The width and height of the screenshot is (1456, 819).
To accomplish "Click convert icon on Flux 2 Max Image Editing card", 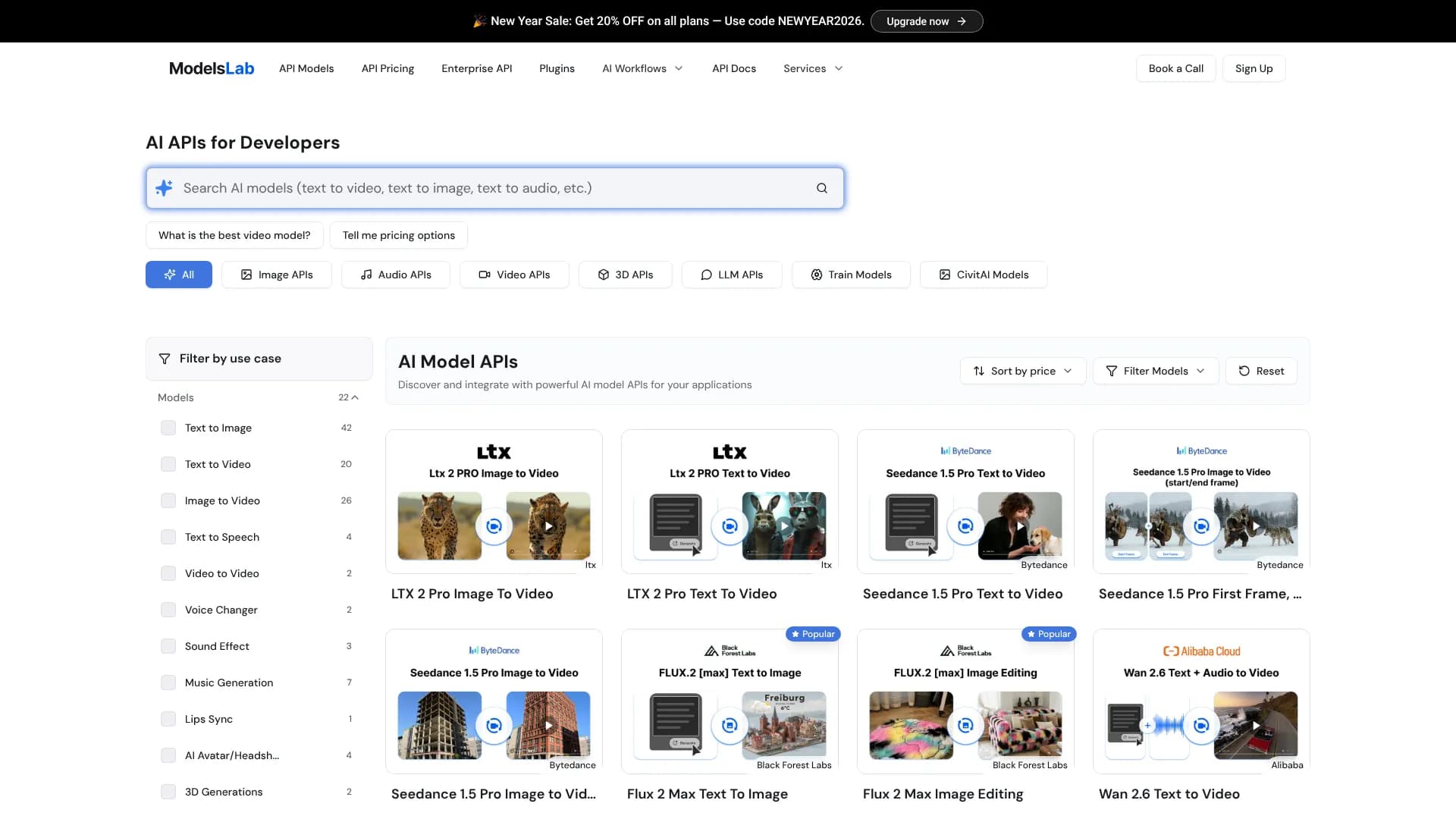I will click(x=965, y=726).
